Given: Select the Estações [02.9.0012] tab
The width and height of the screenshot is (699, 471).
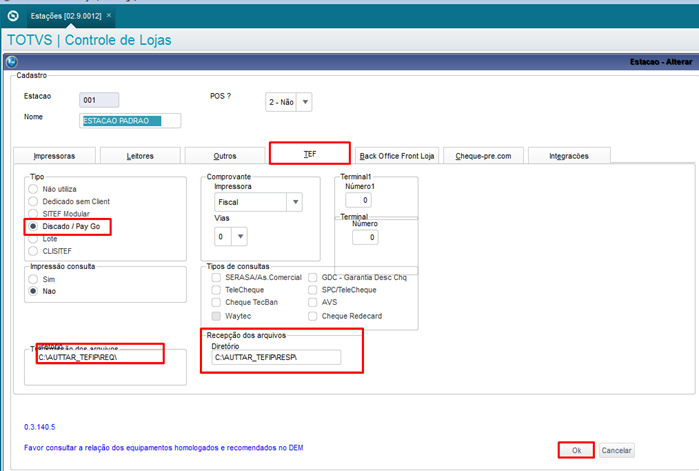Looking at the screenshot, I should (x=66, y=16).
